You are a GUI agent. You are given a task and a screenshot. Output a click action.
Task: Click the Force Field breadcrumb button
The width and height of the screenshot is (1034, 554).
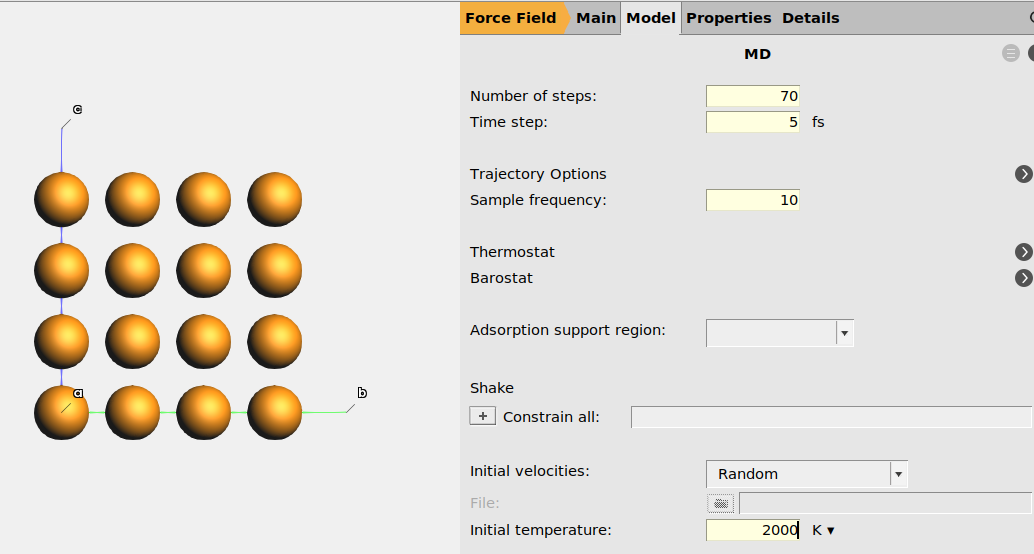[x=510, y=18]
